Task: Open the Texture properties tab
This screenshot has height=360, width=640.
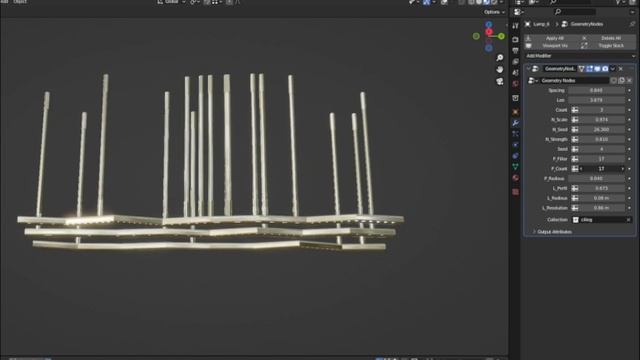Action: pos(516,191)
